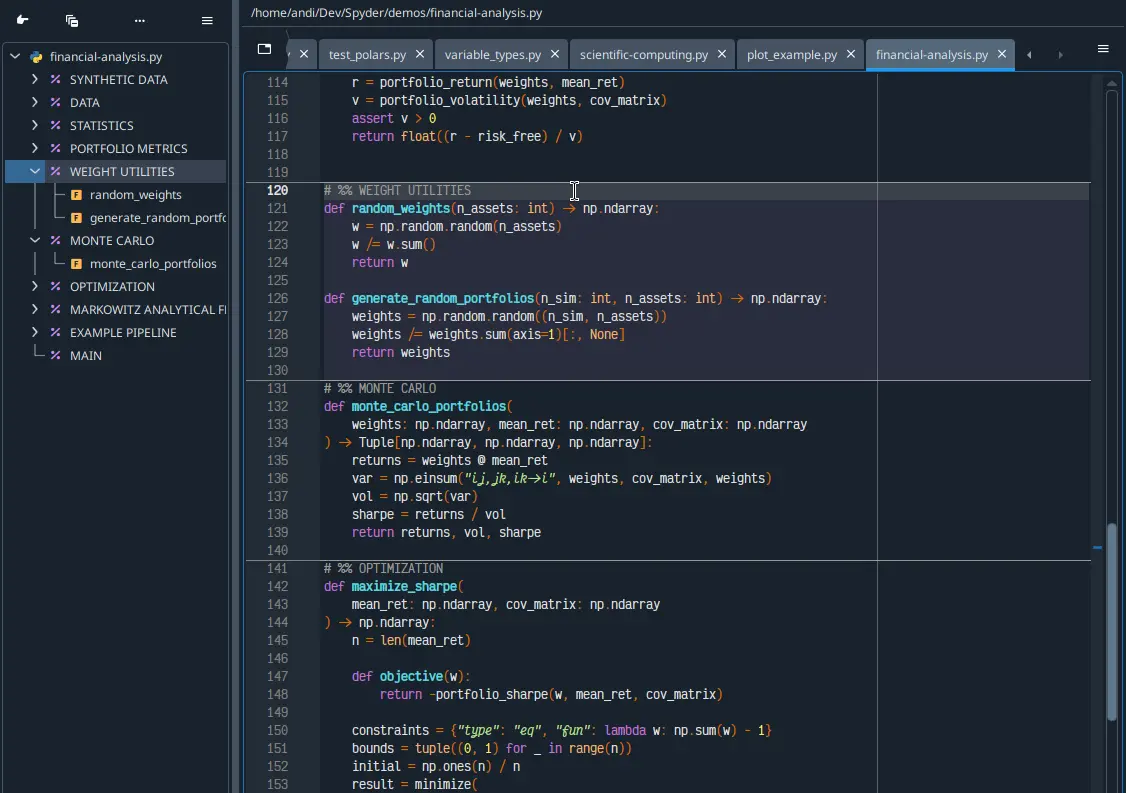
Task: Close the plot_example.py tab
Action: tap(851, 54)
